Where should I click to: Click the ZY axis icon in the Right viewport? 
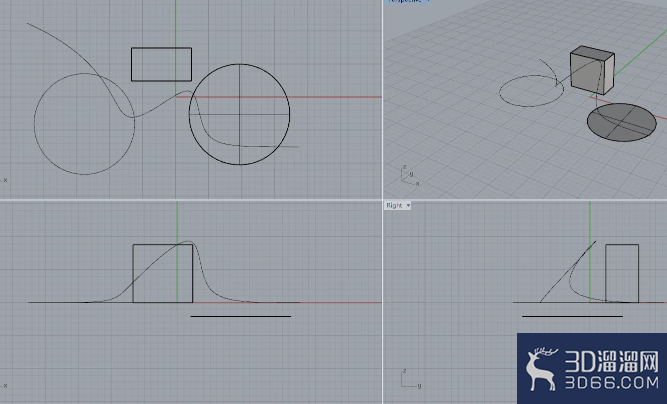[410, 378]
